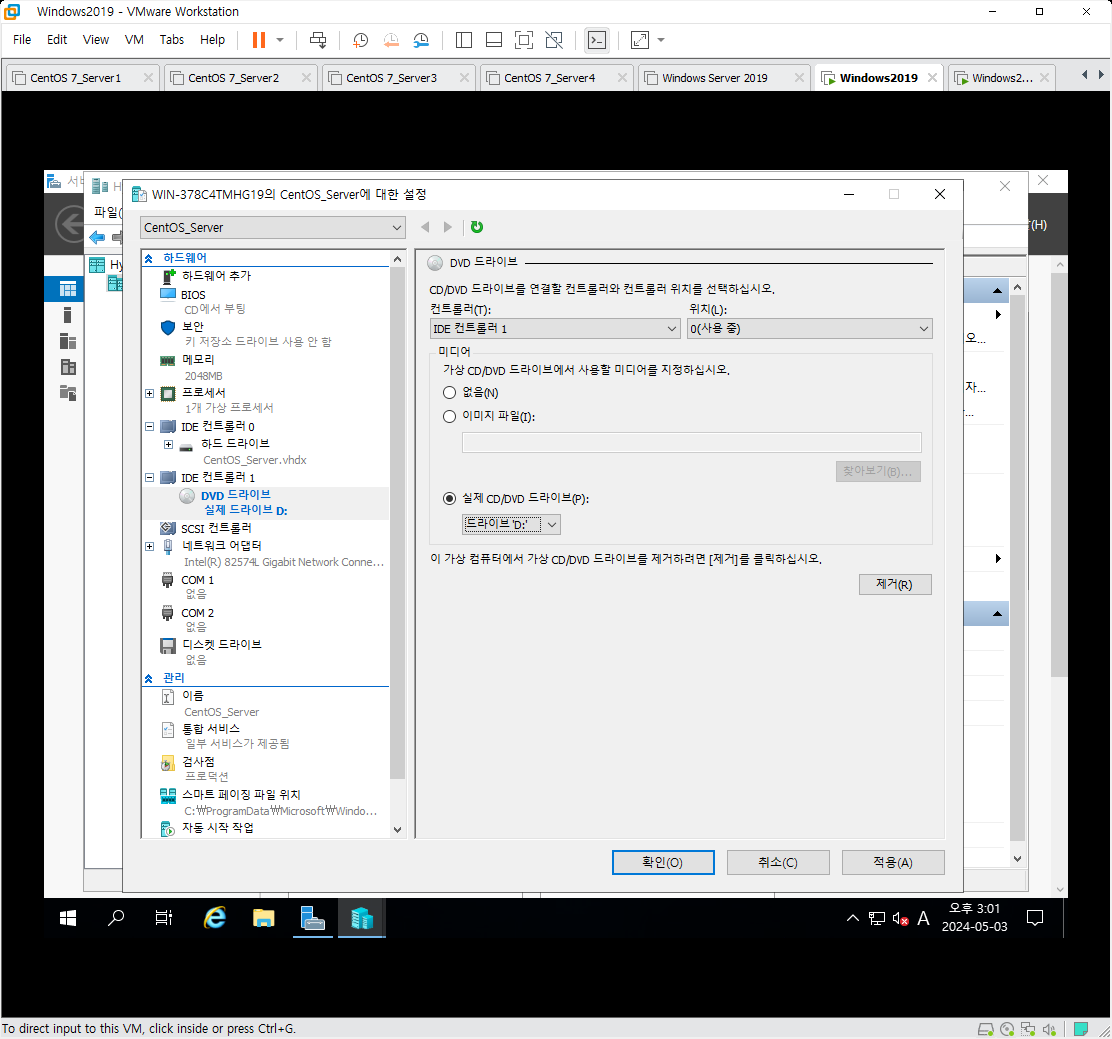Select the SCSI 컨트롤러 item
Screen dimensions: 1112x1039
(x=216, y=528)
